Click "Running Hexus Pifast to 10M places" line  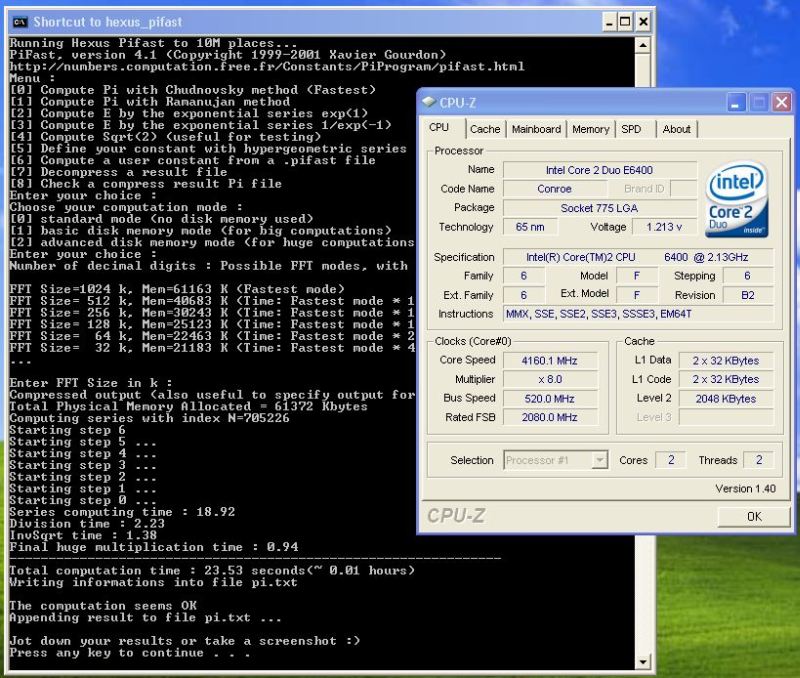[x=153, y=43]
